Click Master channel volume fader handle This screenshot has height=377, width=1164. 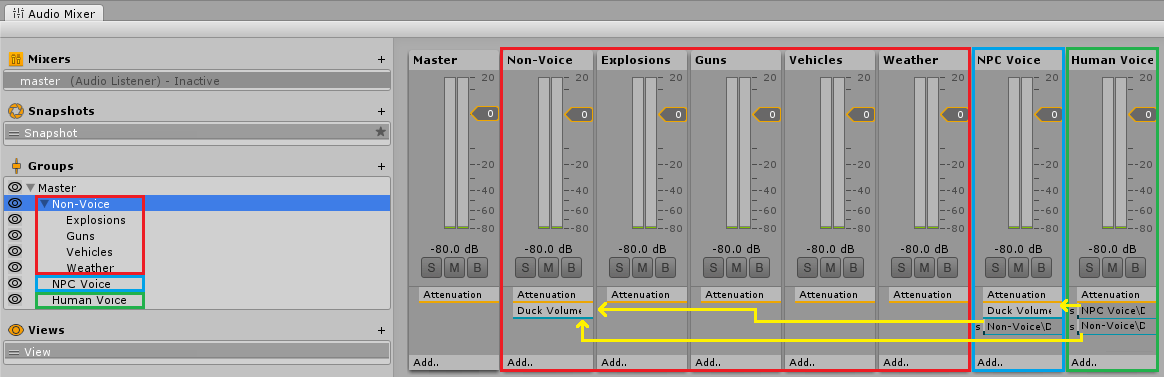click(485, 114)
